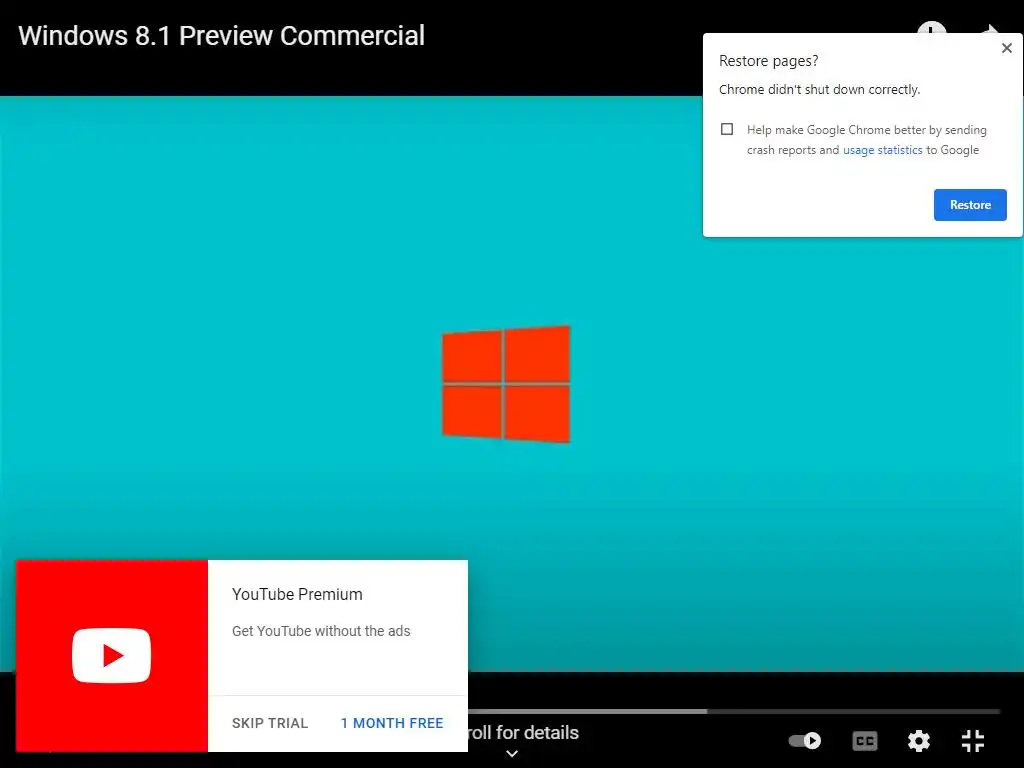Click the red Windows logo in the video

click(506, 385)
